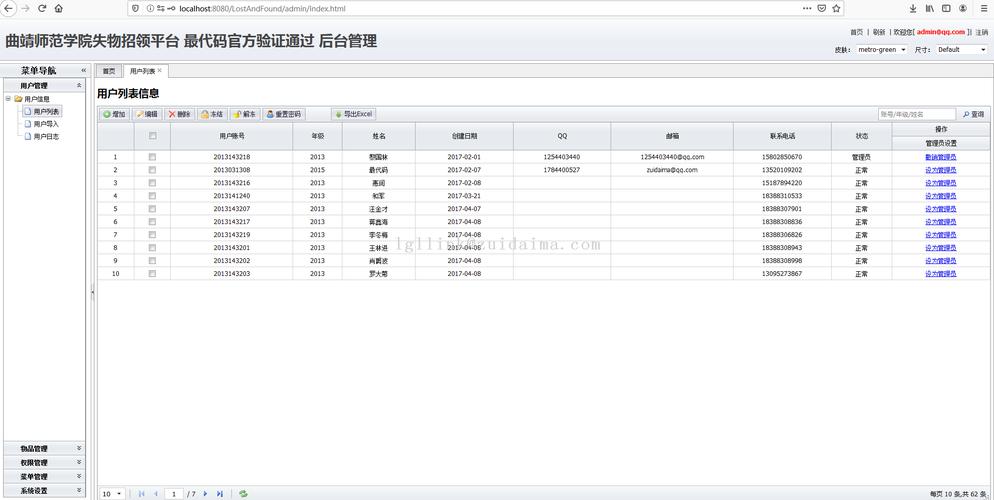Click the 冻结 (freeze) lock button
This screenshot has height=500, width=994.
click(x=212, y=114)
